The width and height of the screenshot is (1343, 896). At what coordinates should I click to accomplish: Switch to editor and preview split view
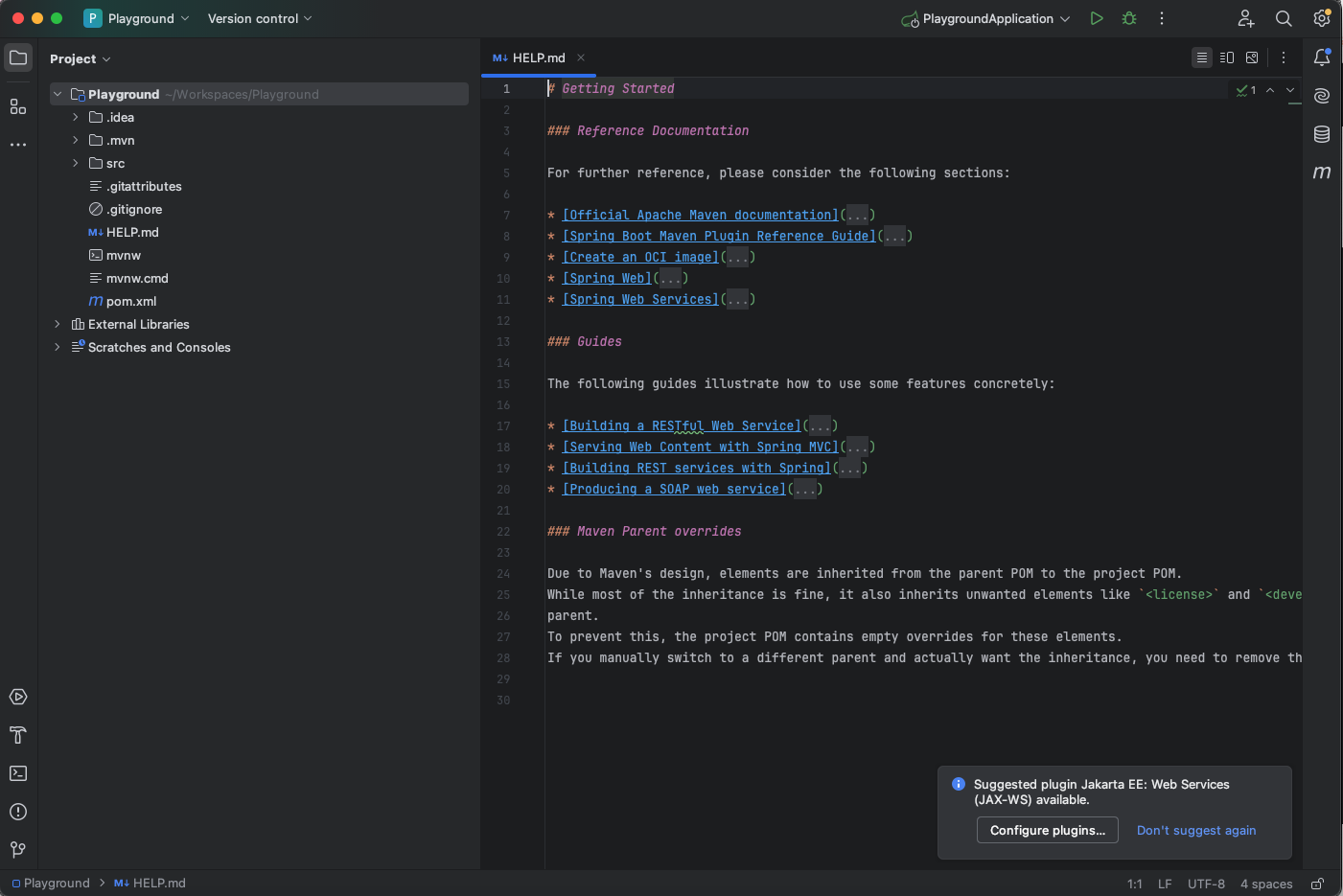pos(1227,57)
